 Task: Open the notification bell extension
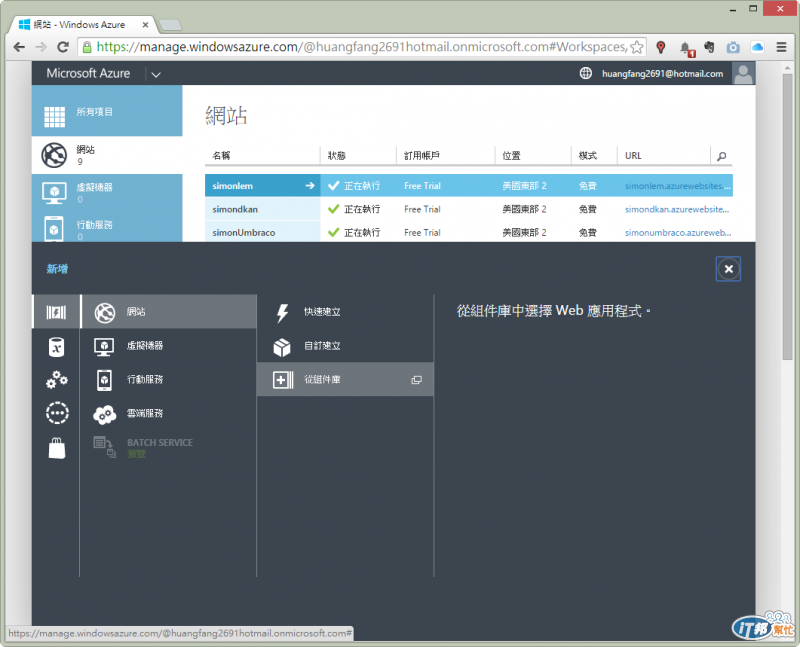pos(687,48)
